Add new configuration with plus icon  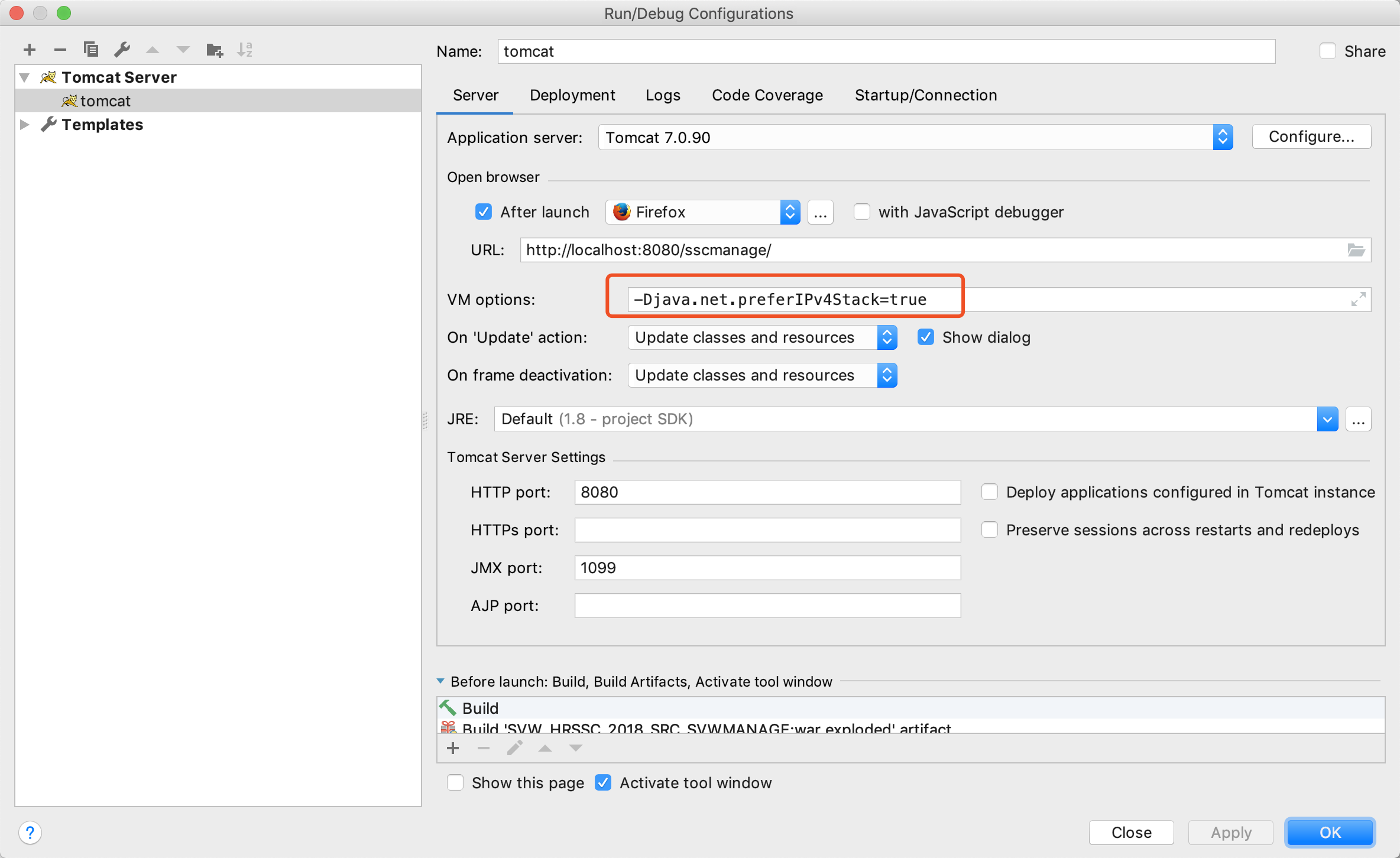[30, 50]
